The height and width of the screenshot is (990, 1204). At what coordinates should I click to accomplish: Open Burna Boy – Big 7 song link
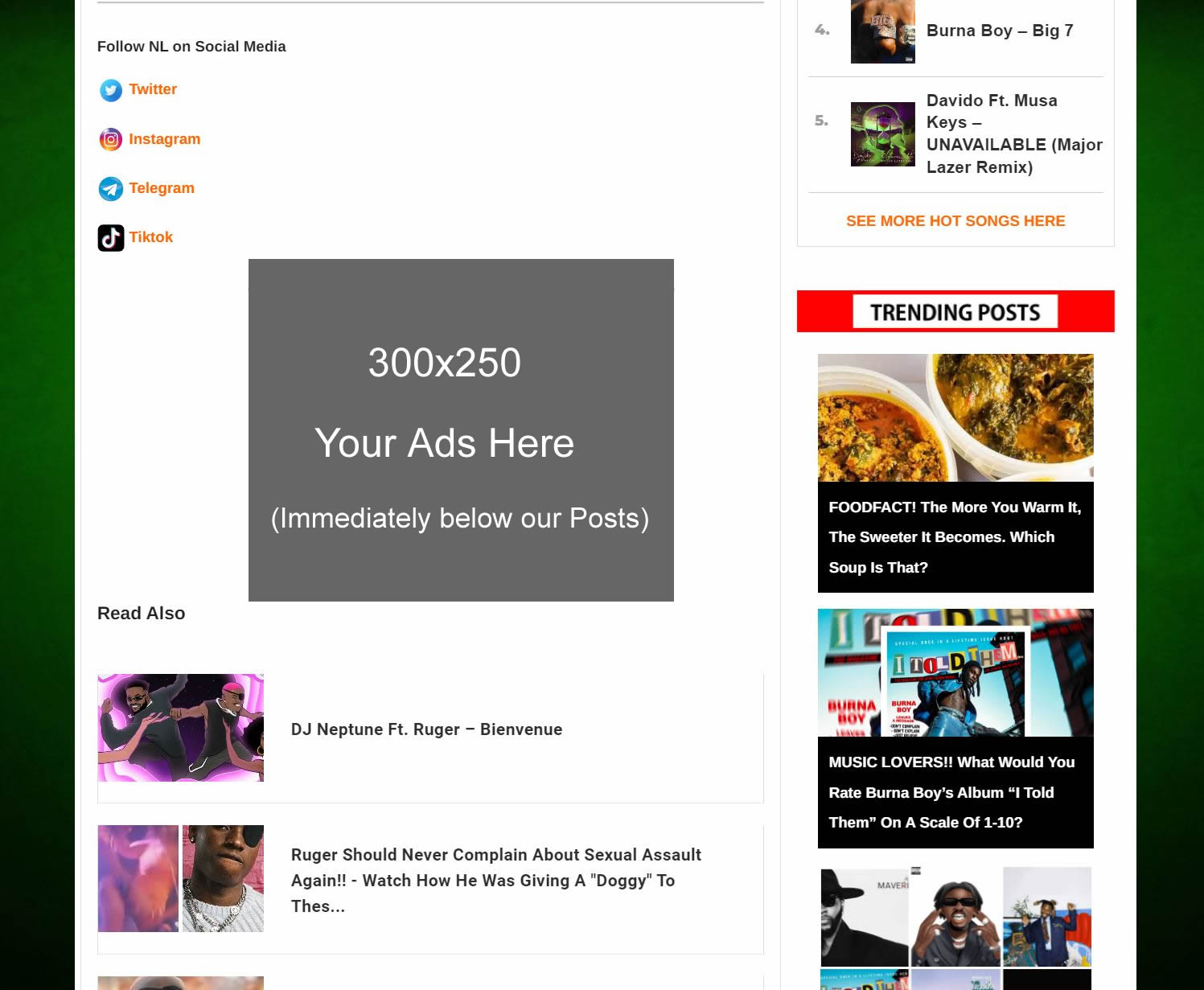[x=1000, y=31]
